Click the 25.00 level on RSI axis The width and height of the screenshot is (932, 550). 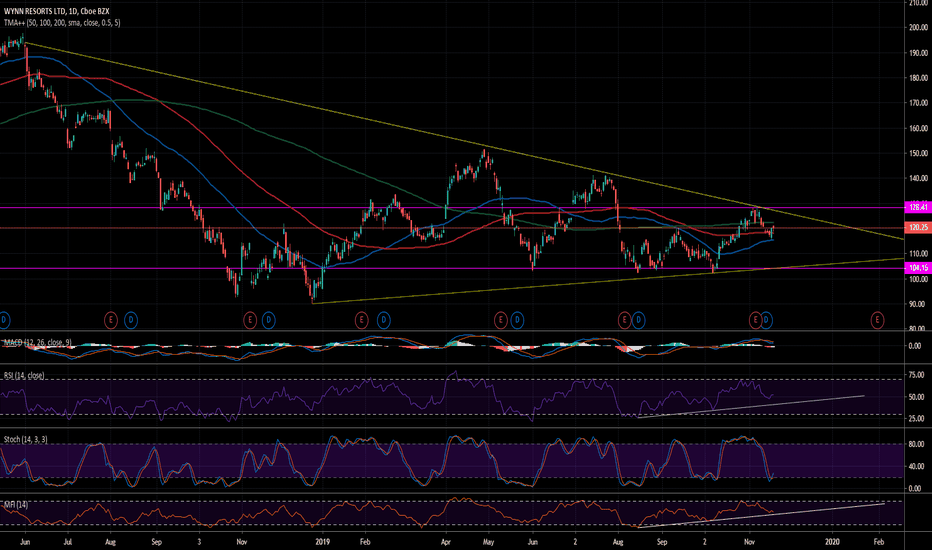point(917,419)
